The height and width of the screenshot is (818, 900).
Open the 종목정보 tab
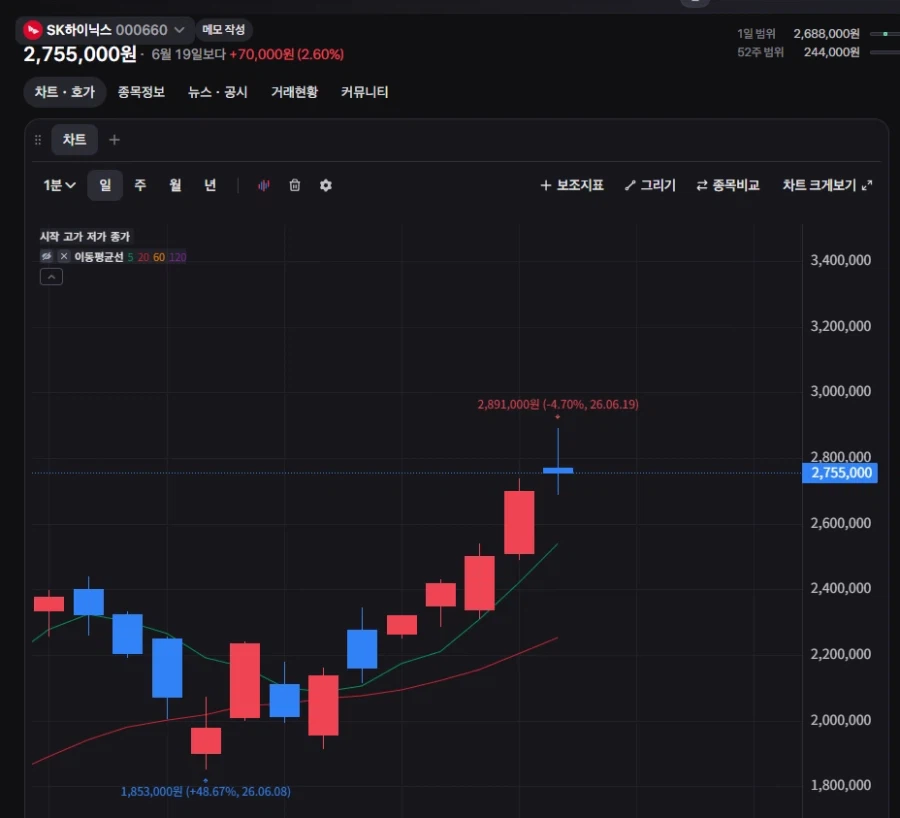click(x=141, y=92)
